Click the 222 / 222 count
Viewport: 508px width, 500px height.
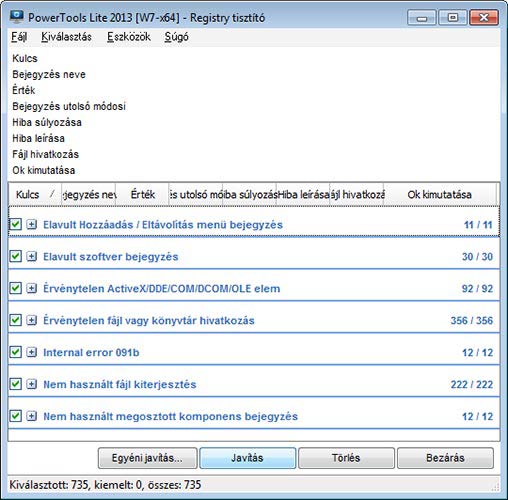472,385
